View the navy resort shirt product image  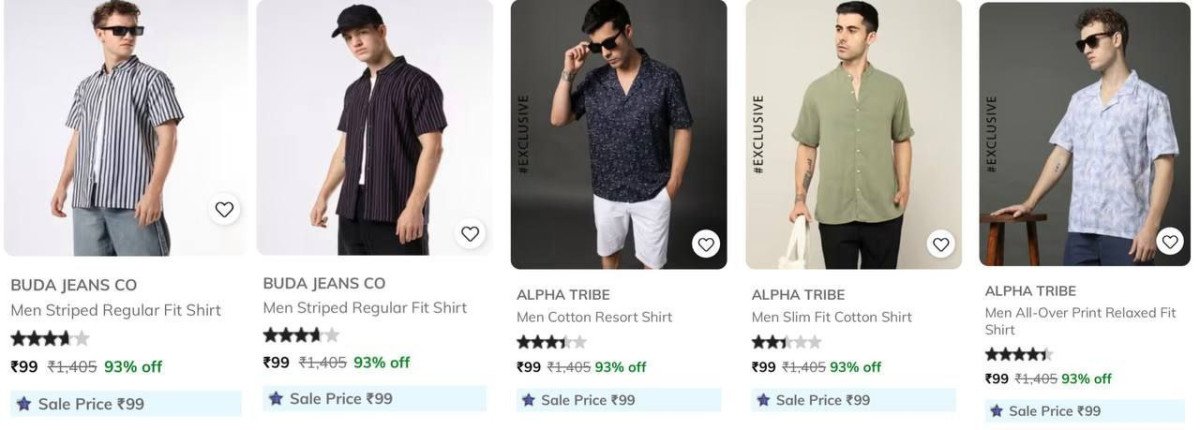pyautogui.click(x=619, y=130)
